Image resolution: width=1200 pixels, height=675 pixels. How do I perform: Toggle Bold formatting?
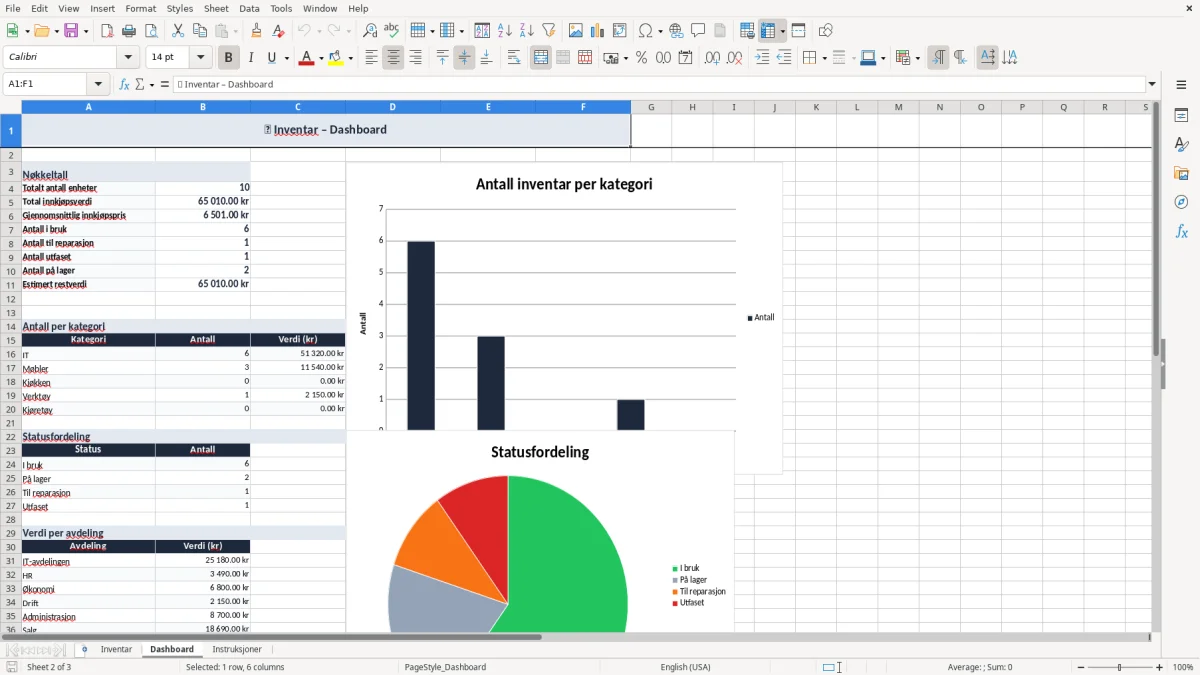pos(229,58)
